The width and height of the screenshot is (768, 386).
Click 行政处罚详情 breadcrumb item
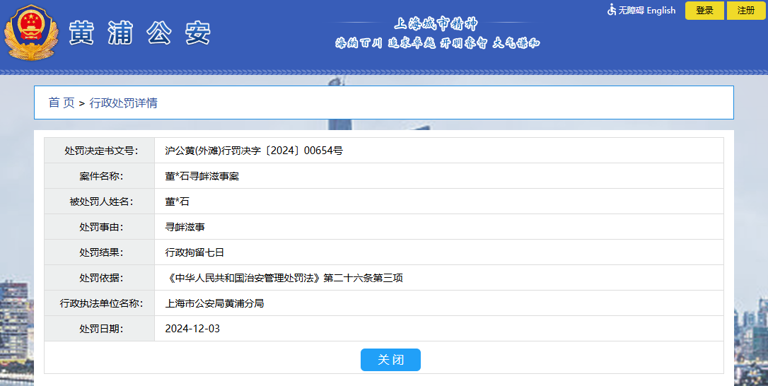(x=123, y=103)
